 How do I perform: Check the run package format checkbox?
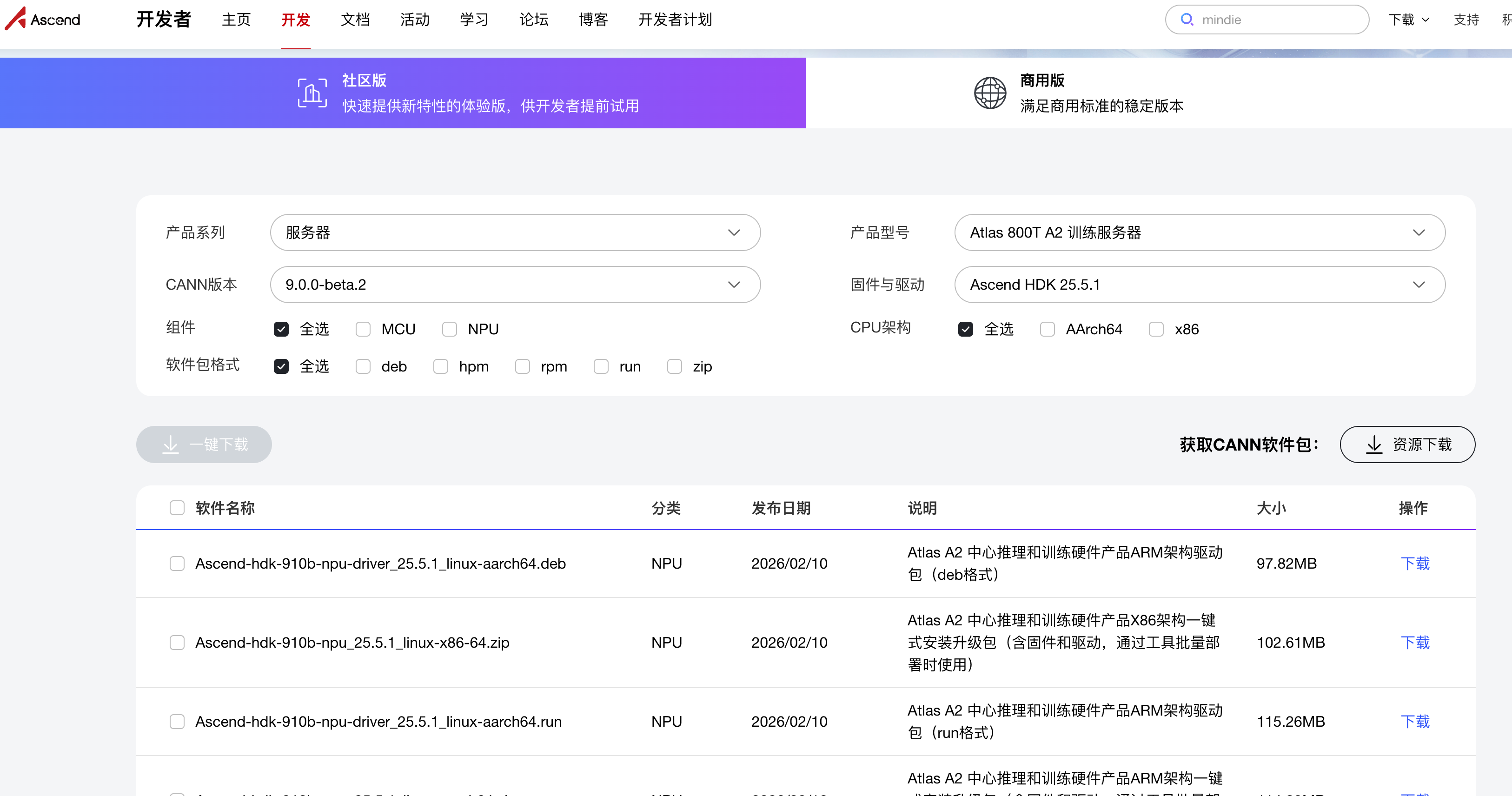601,366
